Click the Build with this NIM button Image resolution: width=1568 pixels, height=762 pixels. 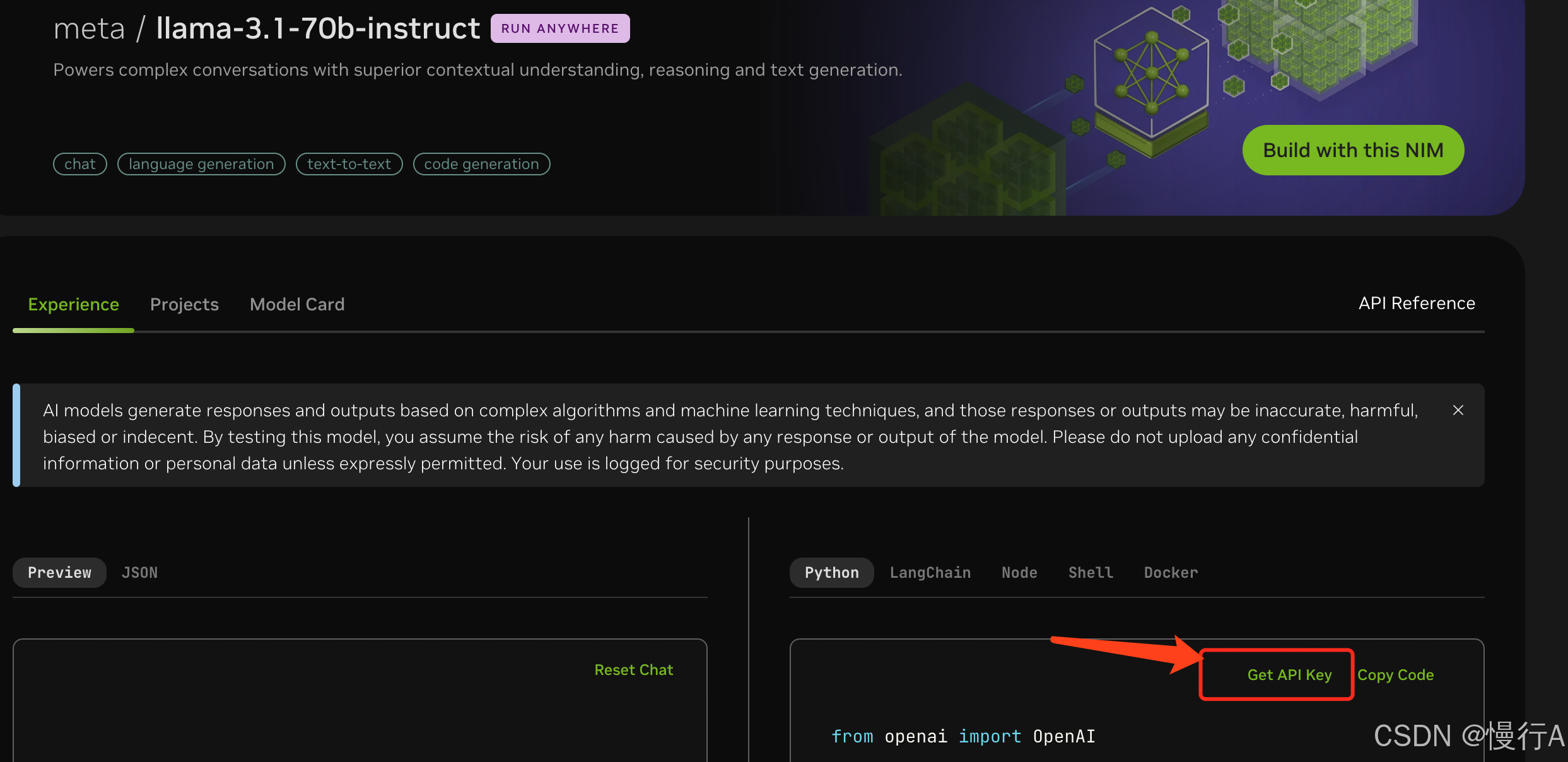(1352, 150)
